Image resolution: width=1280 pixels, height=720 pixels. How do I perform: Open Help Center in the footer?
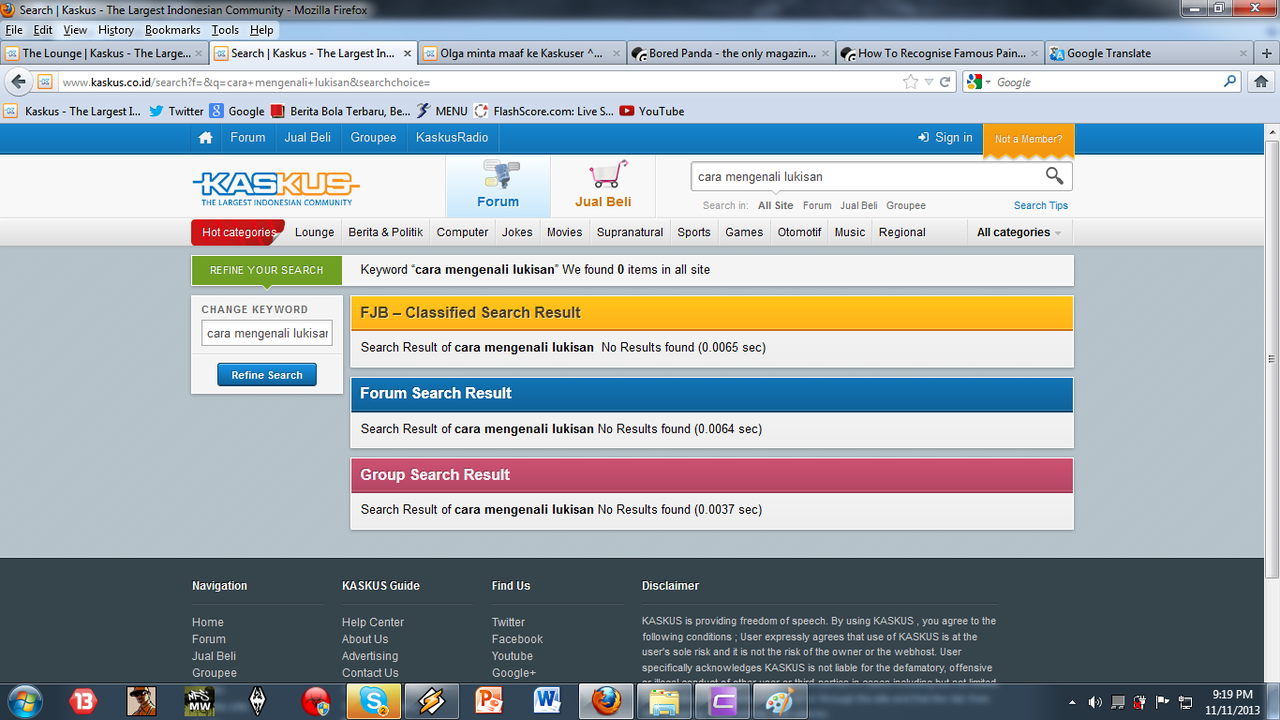373,622
